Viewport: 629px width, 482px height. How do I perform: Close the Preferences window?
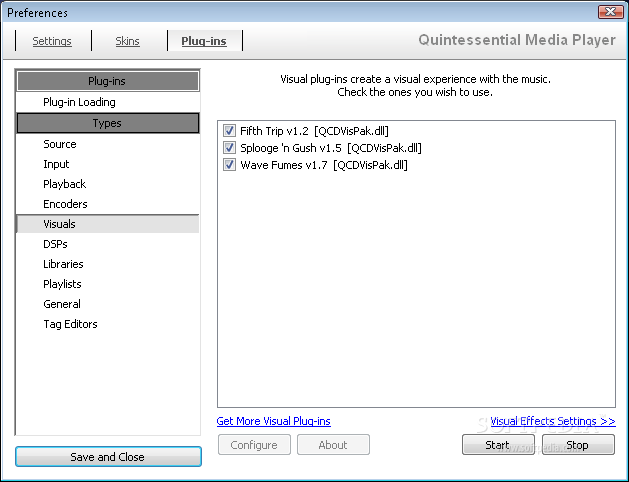(x=611, y=12)
